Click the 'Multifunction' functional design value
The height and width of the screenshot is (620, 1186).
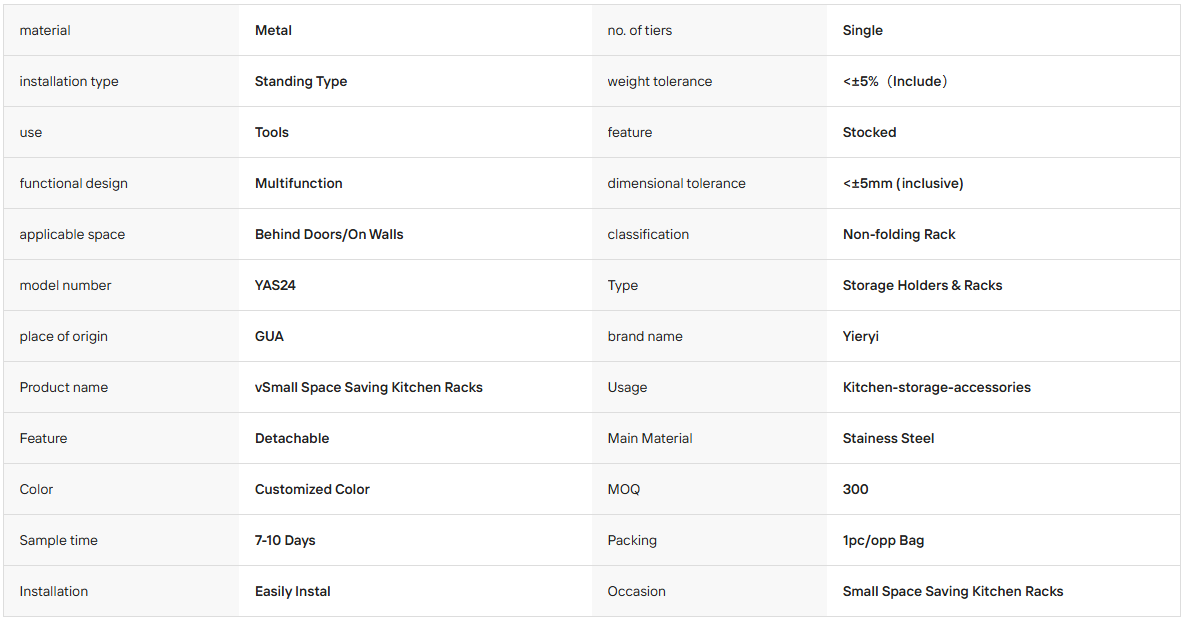click(299, 183)
